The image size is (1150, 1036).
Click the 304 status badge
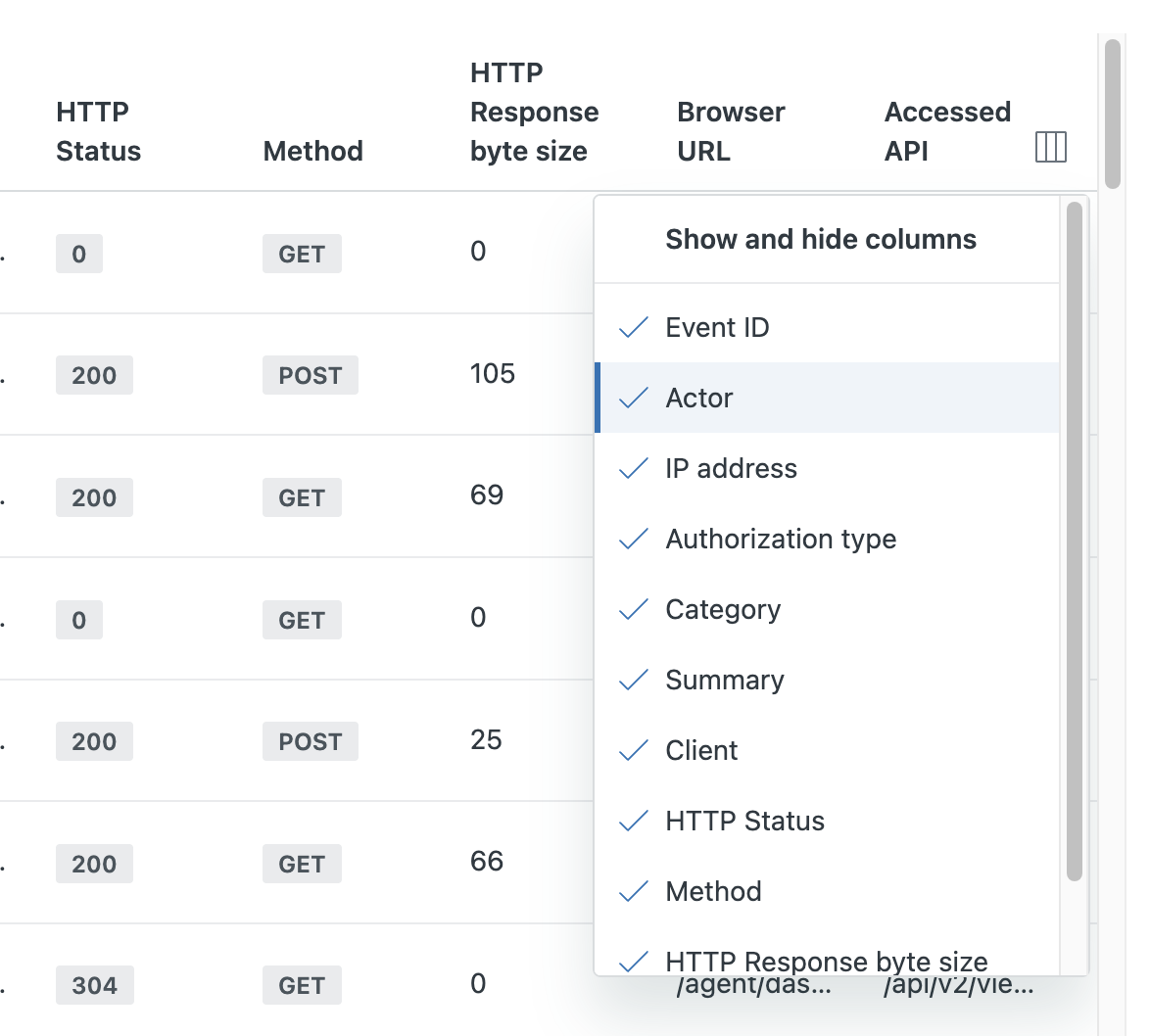click(x=94, y=985)
